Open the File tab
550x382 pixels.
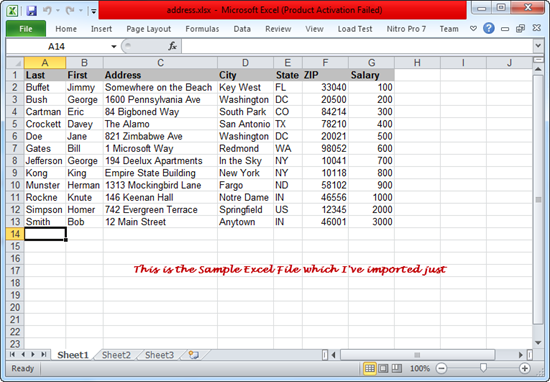pyautogui.click(x=26, y=29)
